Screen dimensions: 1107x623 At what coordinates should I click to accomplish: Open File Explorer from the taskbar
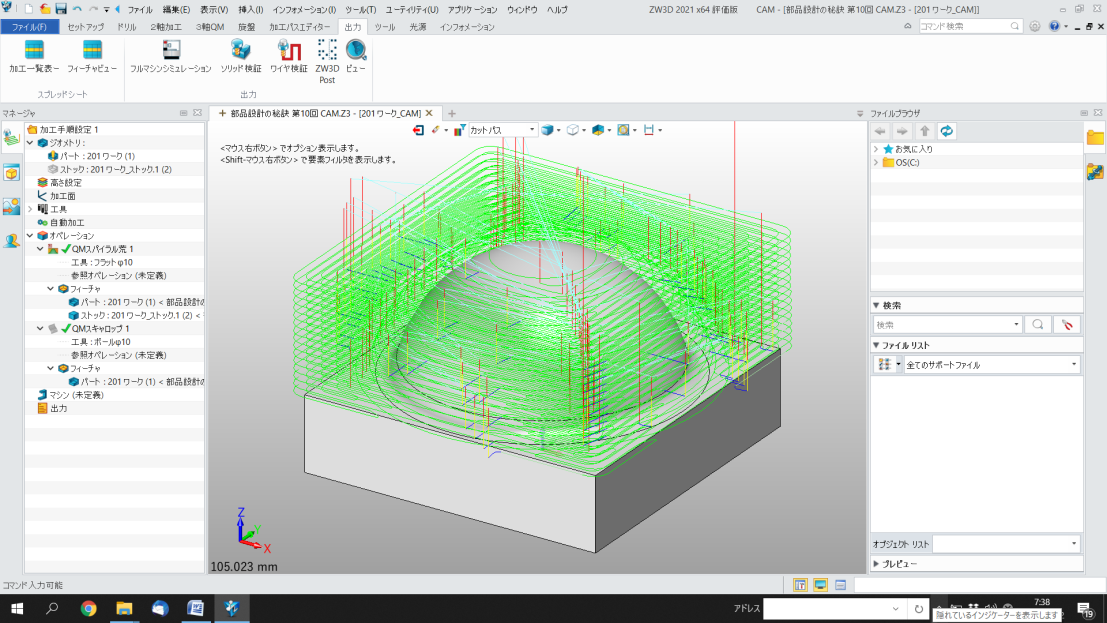(x=124, y=608)
